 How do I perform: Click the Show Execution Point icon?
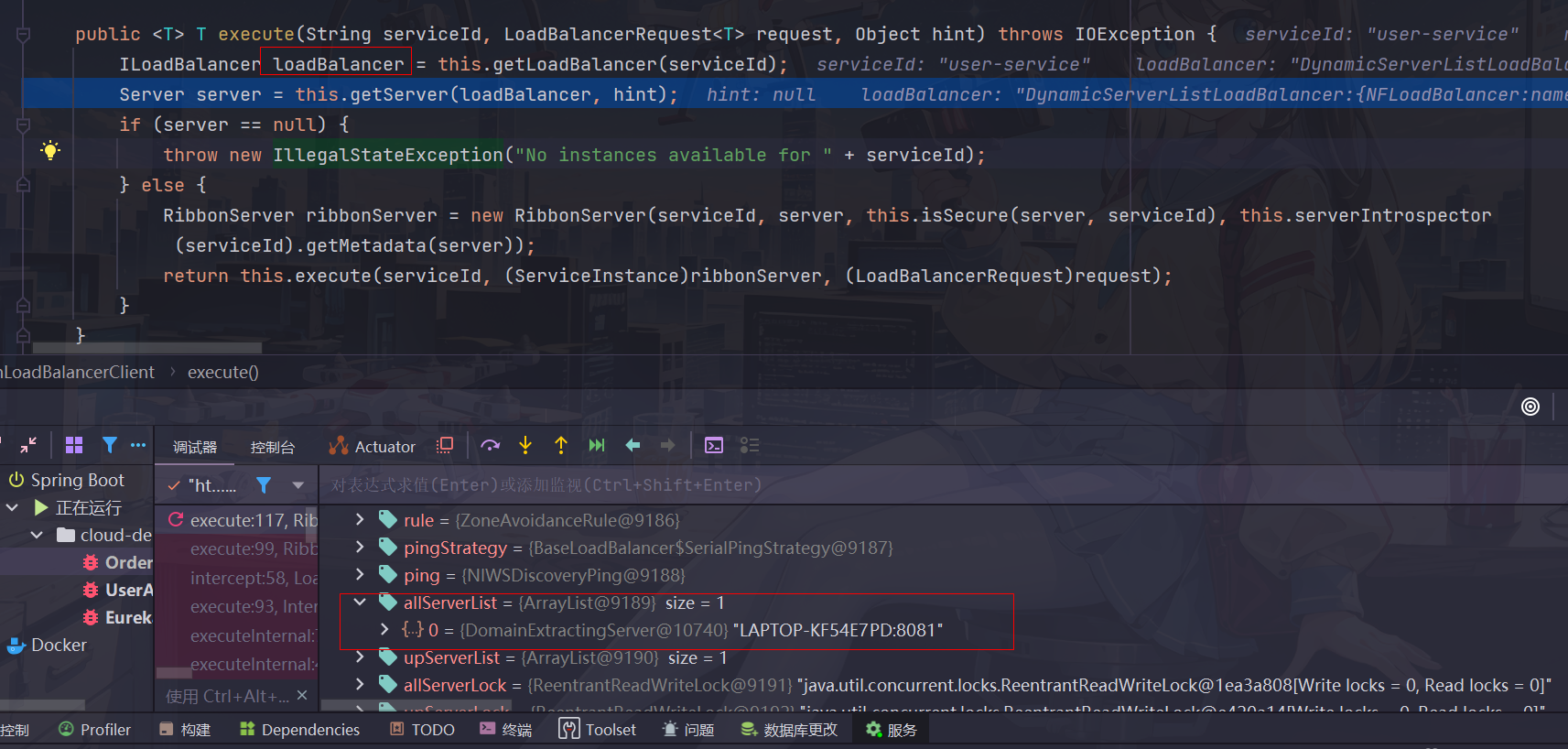[x=445, y=445]
